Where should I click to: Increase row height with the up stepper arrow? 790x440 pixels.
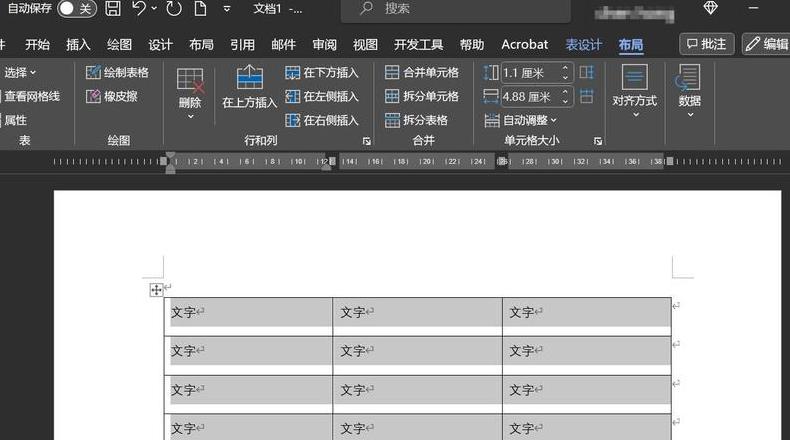pyautogui.click(x=565, y=68)
